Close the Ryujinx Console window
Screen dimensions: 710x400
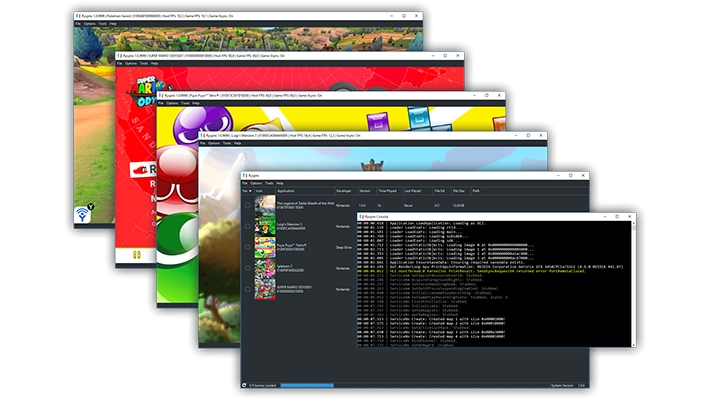click(x=629, y=217)
